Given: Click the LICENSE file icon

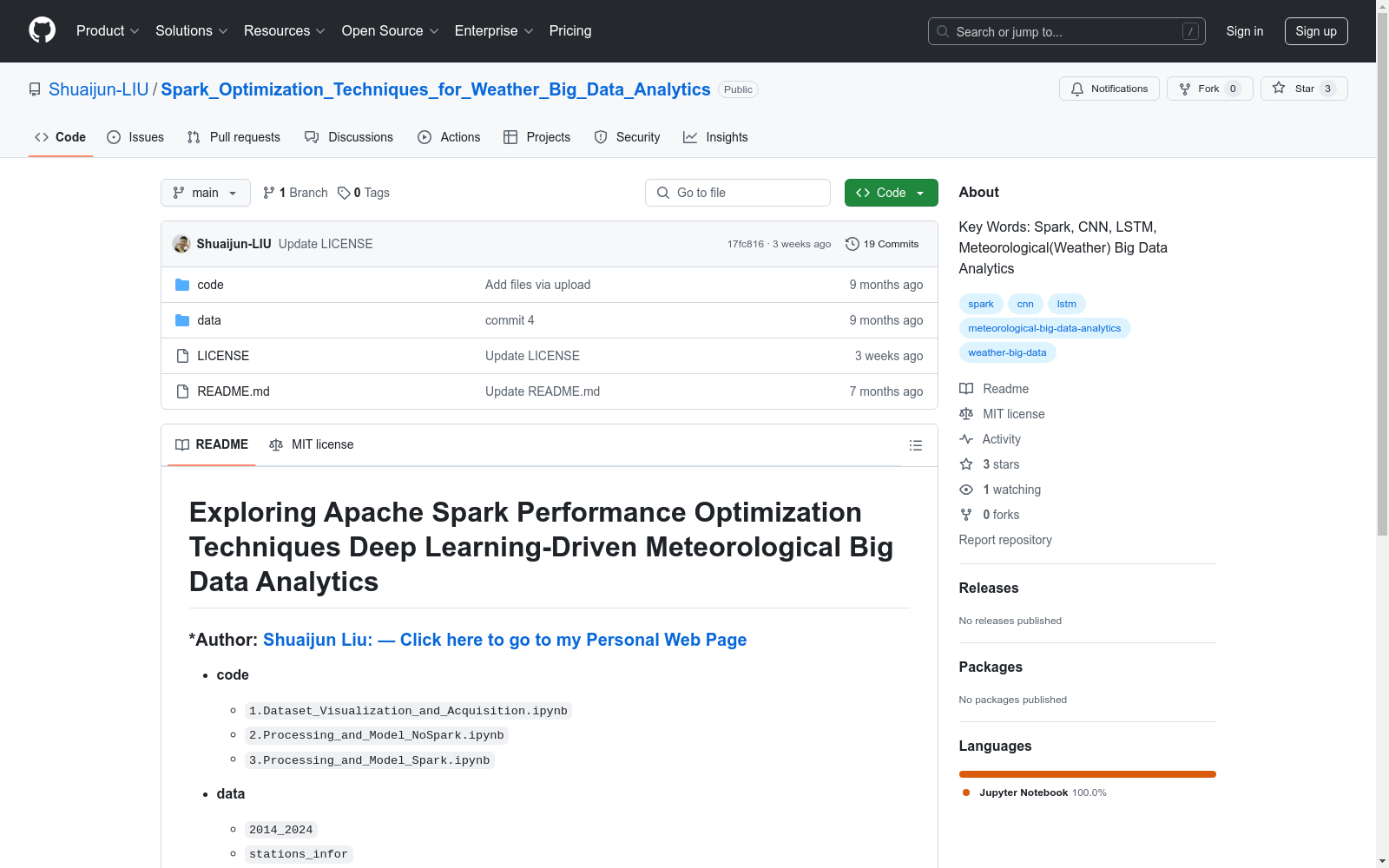Looking at the screenshot, I should pyautogui.click(x=182, y=356).
